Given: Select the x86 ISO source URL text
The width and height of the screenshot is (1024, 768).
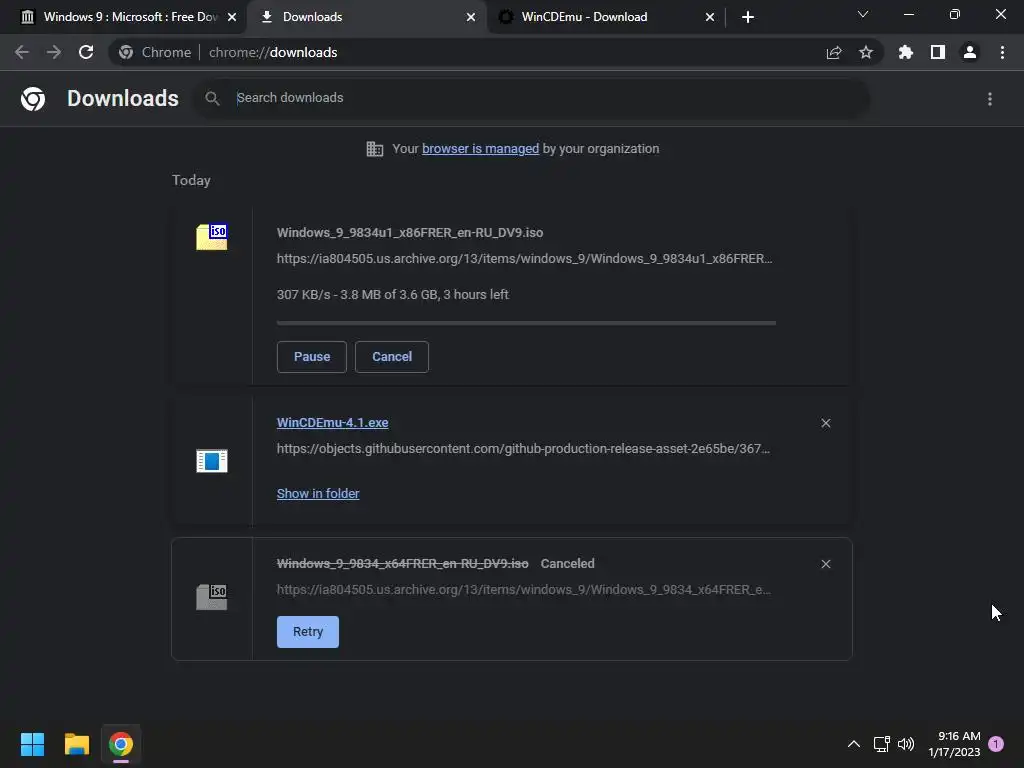Looking at the screenshot, I should click(524, 259).
